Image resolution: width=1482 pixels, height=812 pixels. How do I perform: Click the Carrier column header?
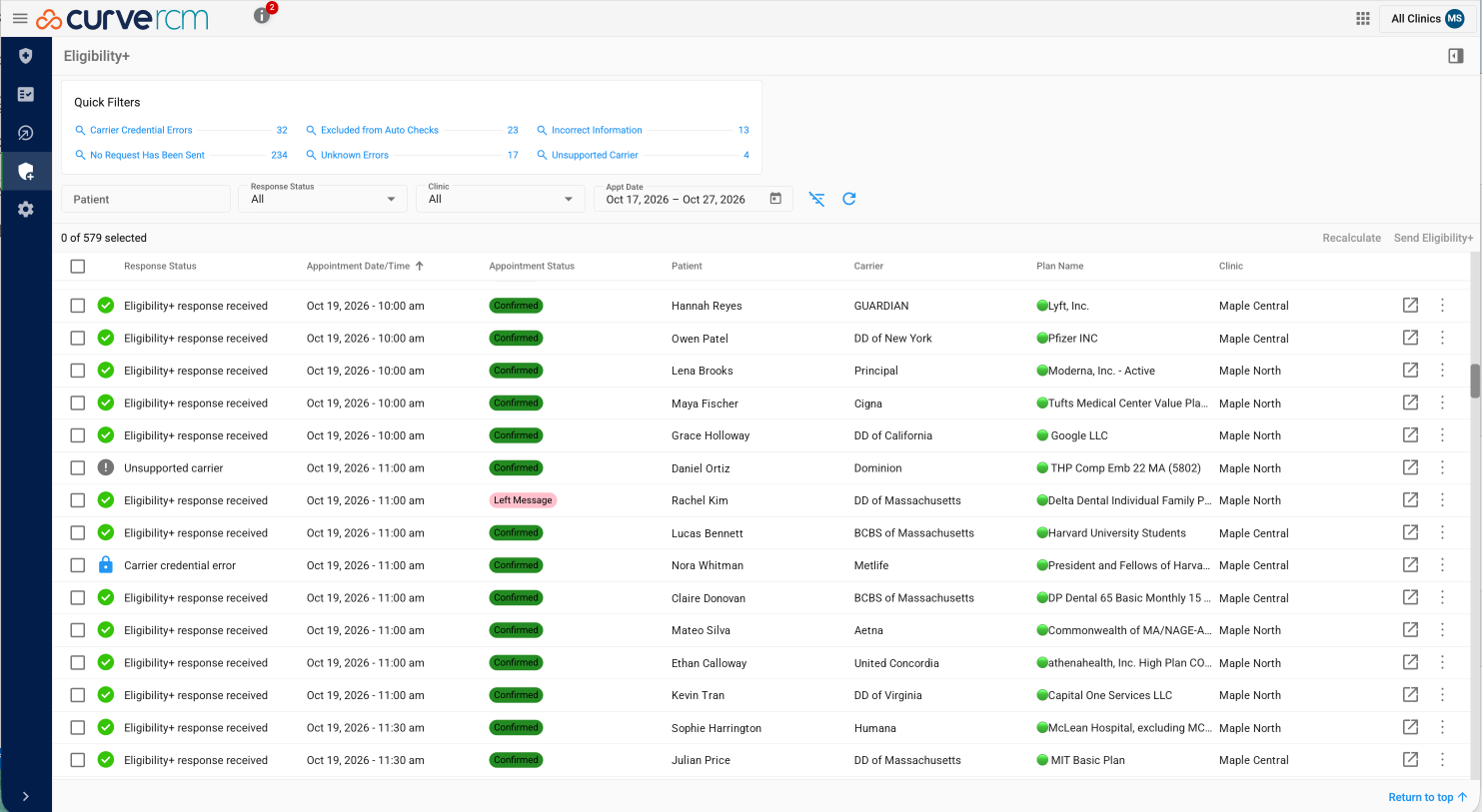tap(868, 266)
